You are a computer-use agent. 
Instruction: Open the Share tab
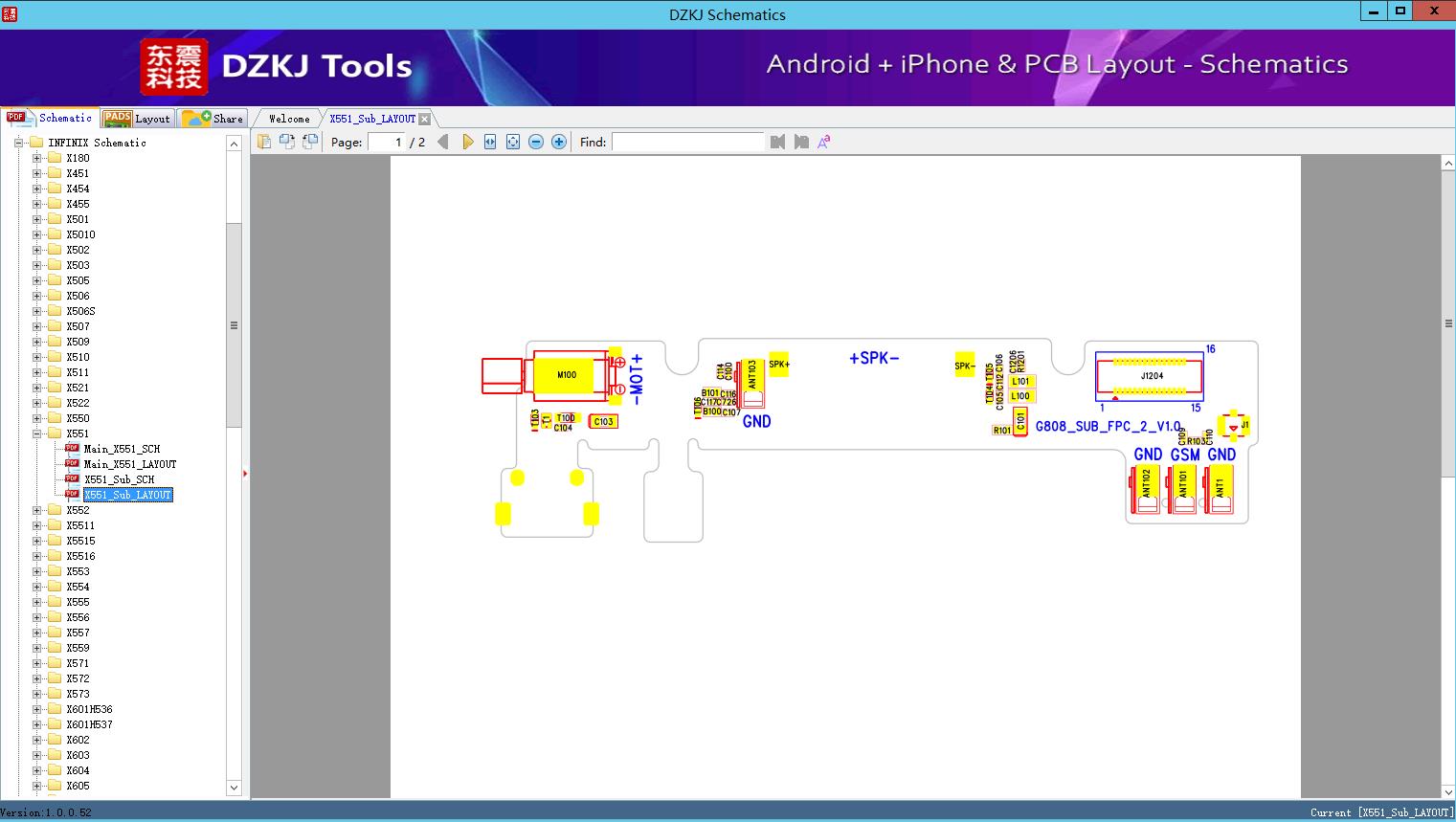click(x=213, y=118)
